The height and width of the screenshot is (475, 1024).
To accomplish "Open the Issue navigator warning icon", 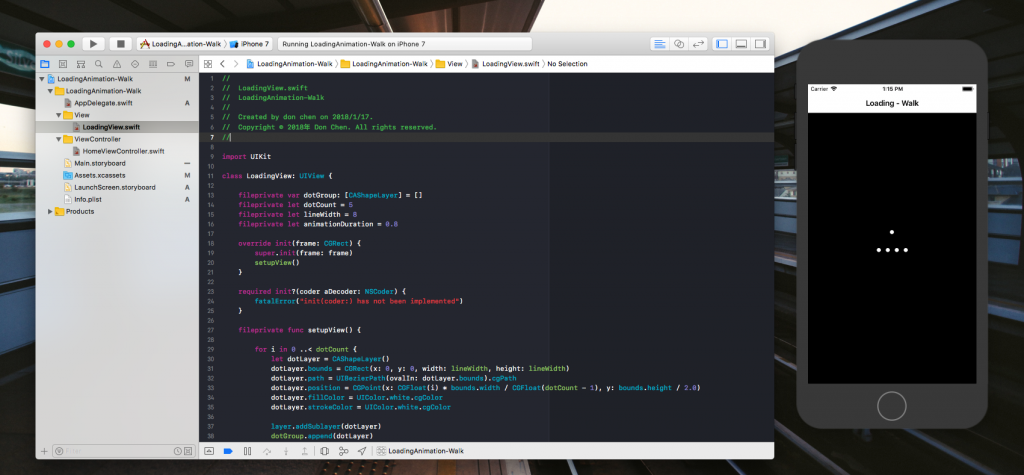I will pyautogui.click(x=117, y=64).
